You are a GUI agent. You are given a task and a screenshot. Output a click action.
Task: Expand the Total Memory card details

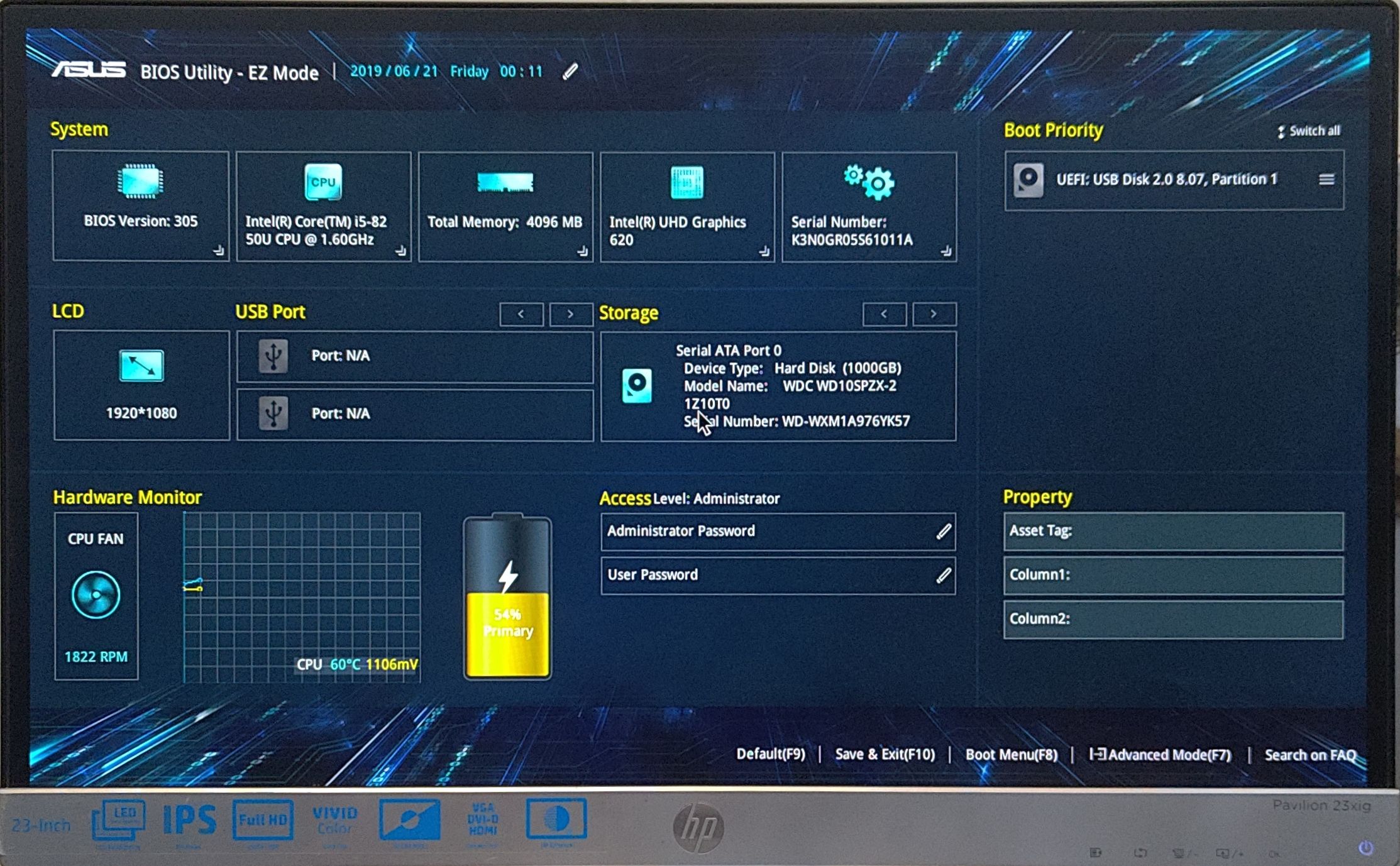tap(582, 251)
